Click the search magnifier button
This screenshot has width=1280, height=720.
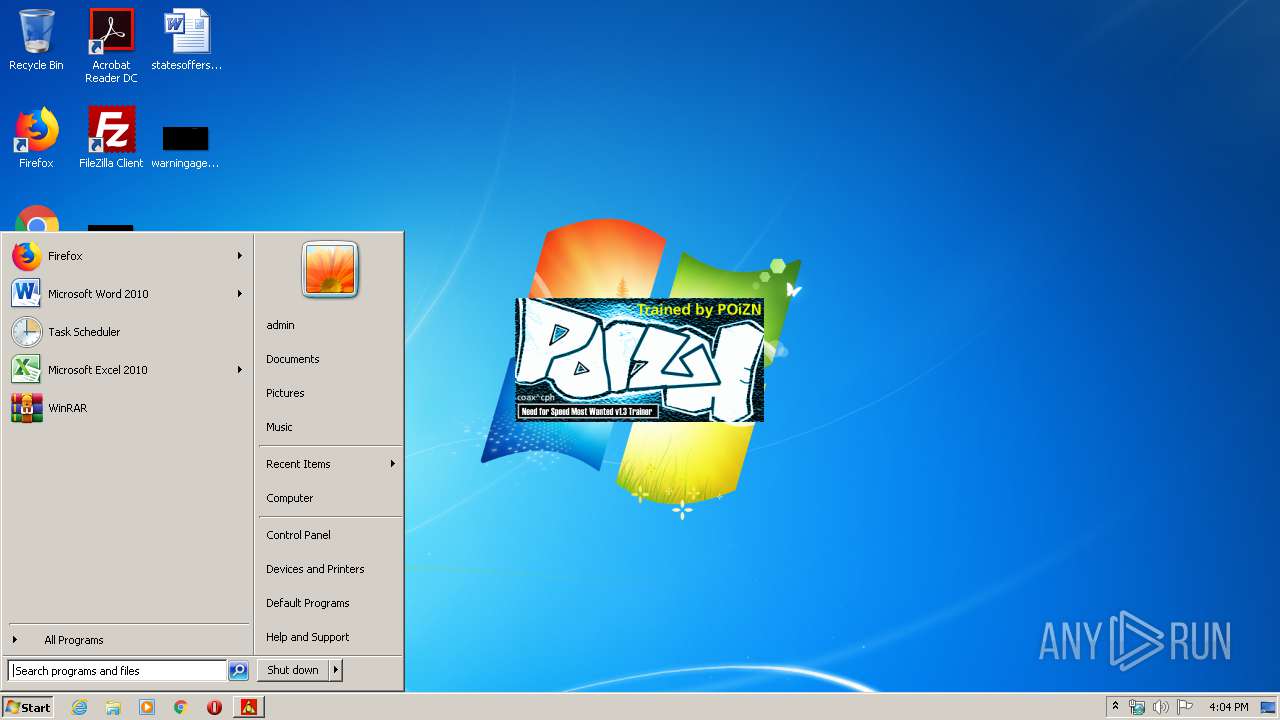(x=238, y=671)
